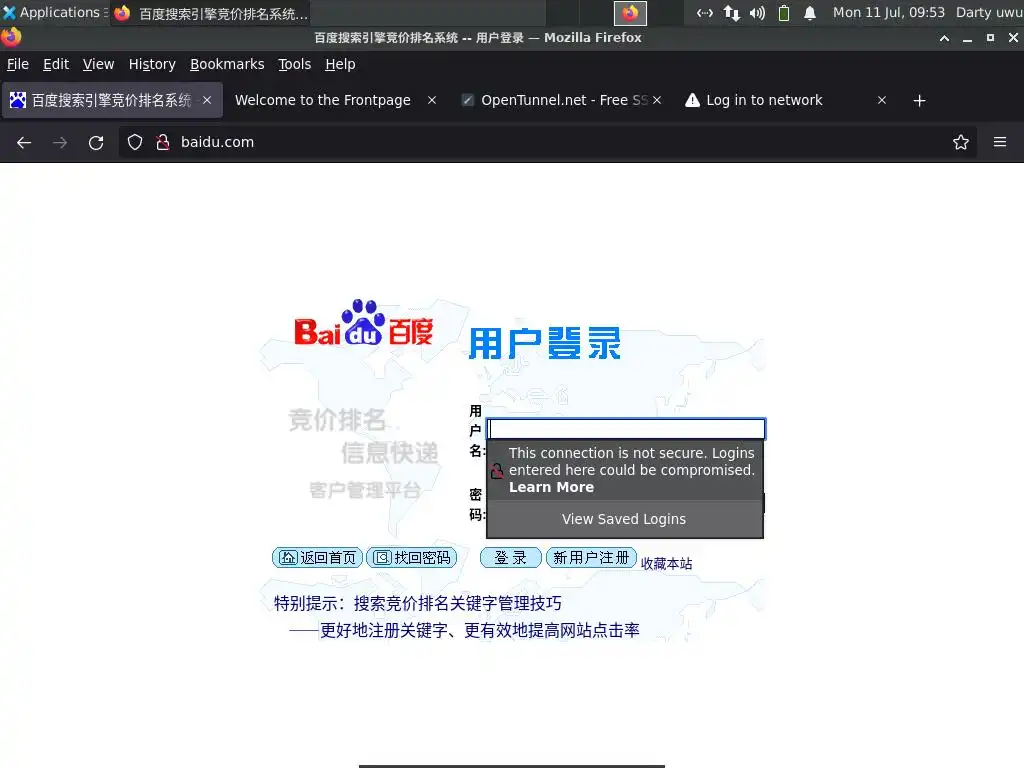Click the 返回首页 button
Image resolution: width=1024 pixels, height=768 pixels.
317,557
